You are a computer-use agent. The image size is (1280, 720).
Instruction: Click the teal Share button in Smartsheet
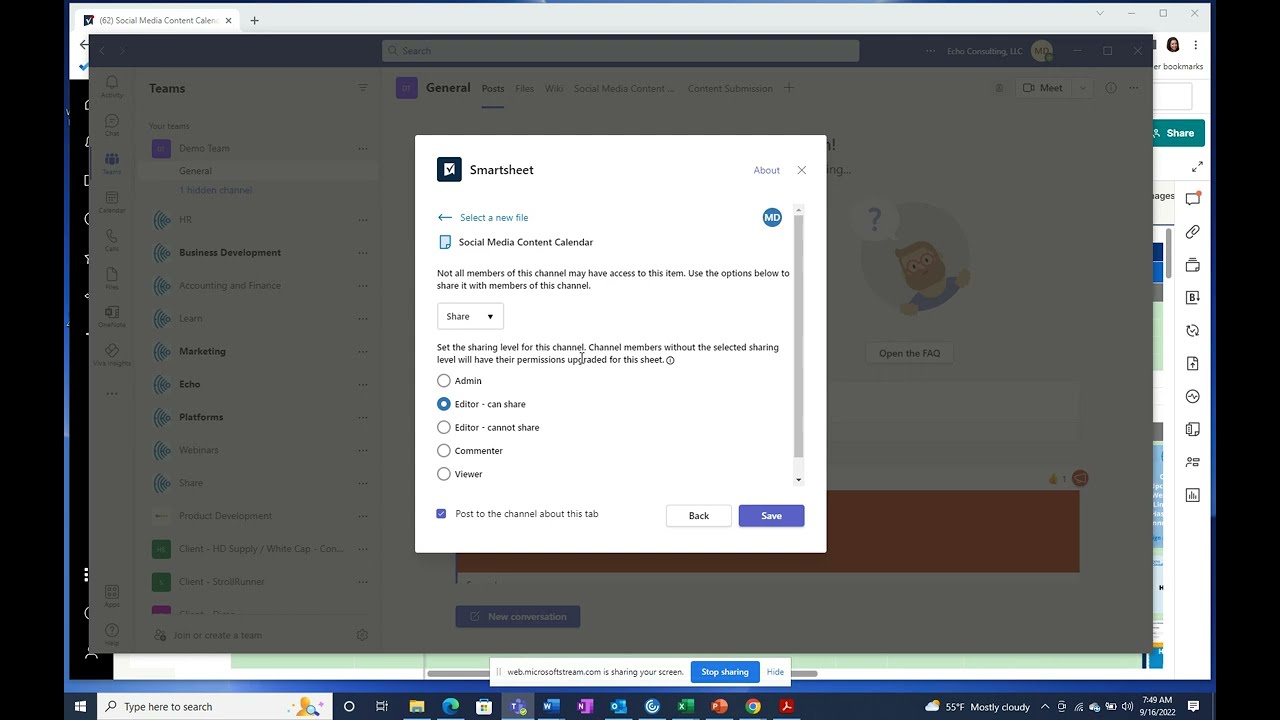coord(1178,133)
